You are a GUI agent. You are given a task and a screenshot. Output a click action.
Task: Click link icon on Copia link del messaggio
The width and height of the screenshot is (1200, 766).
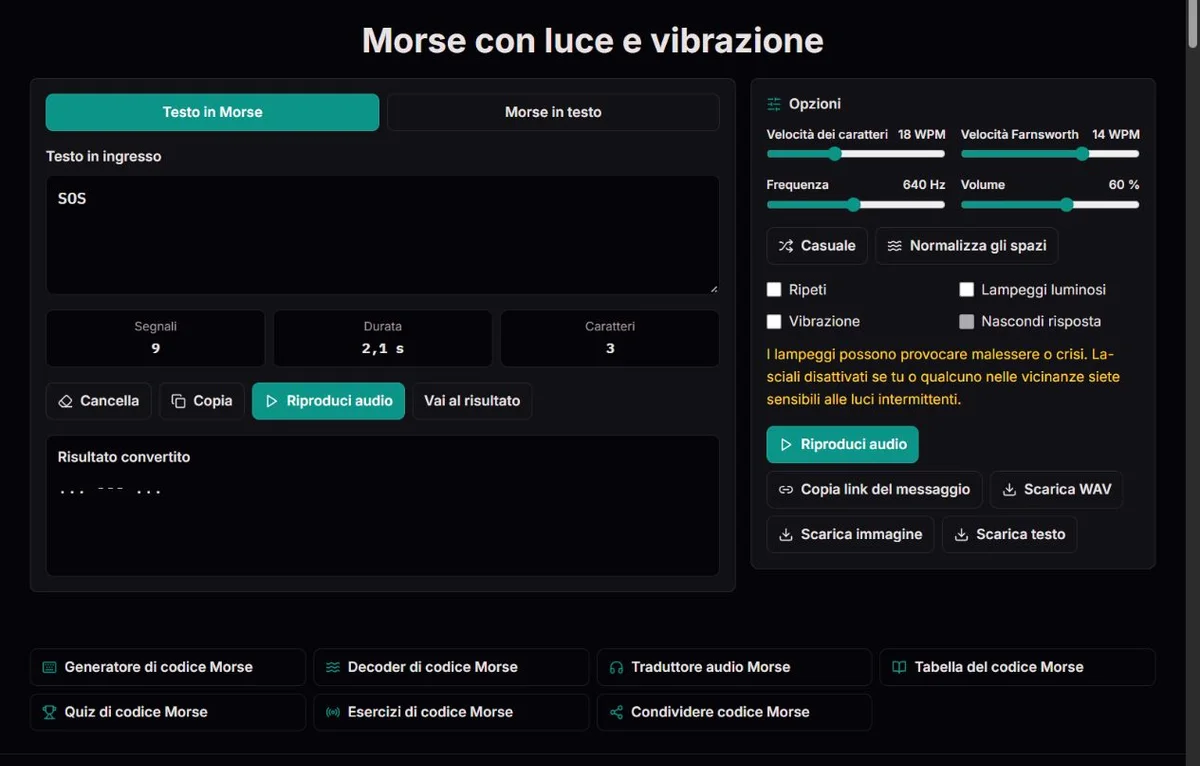point(786,490)
